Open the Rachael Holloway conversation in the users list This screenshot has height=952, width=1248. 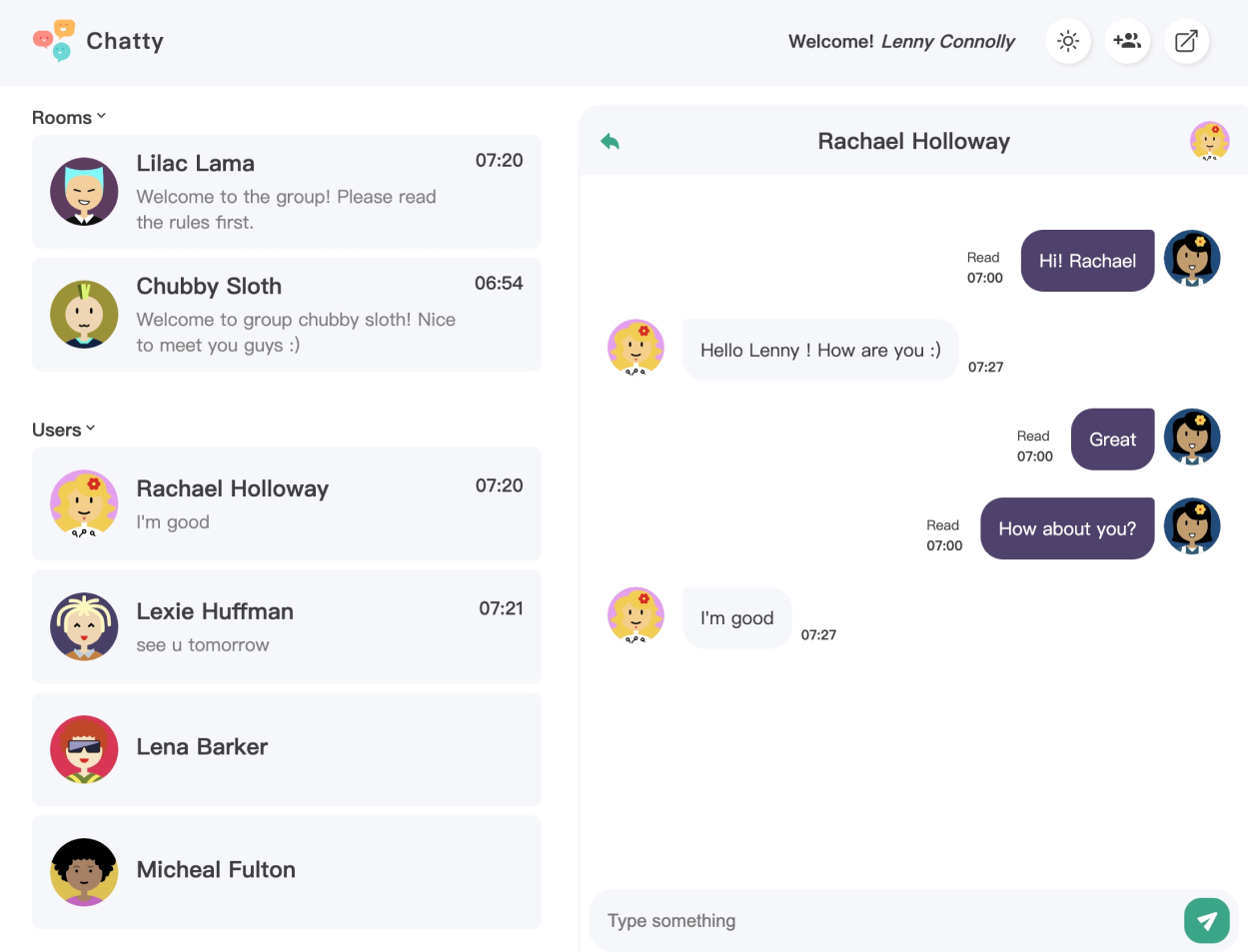pos(287,503)
